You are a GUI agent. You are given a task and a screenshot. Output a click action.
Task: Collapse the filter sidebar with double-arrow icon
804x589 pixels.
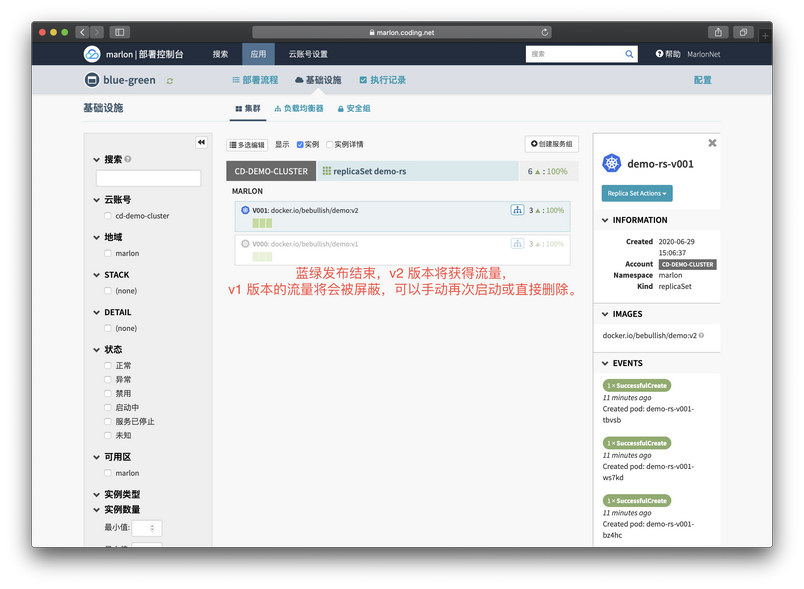coord(200,143)
